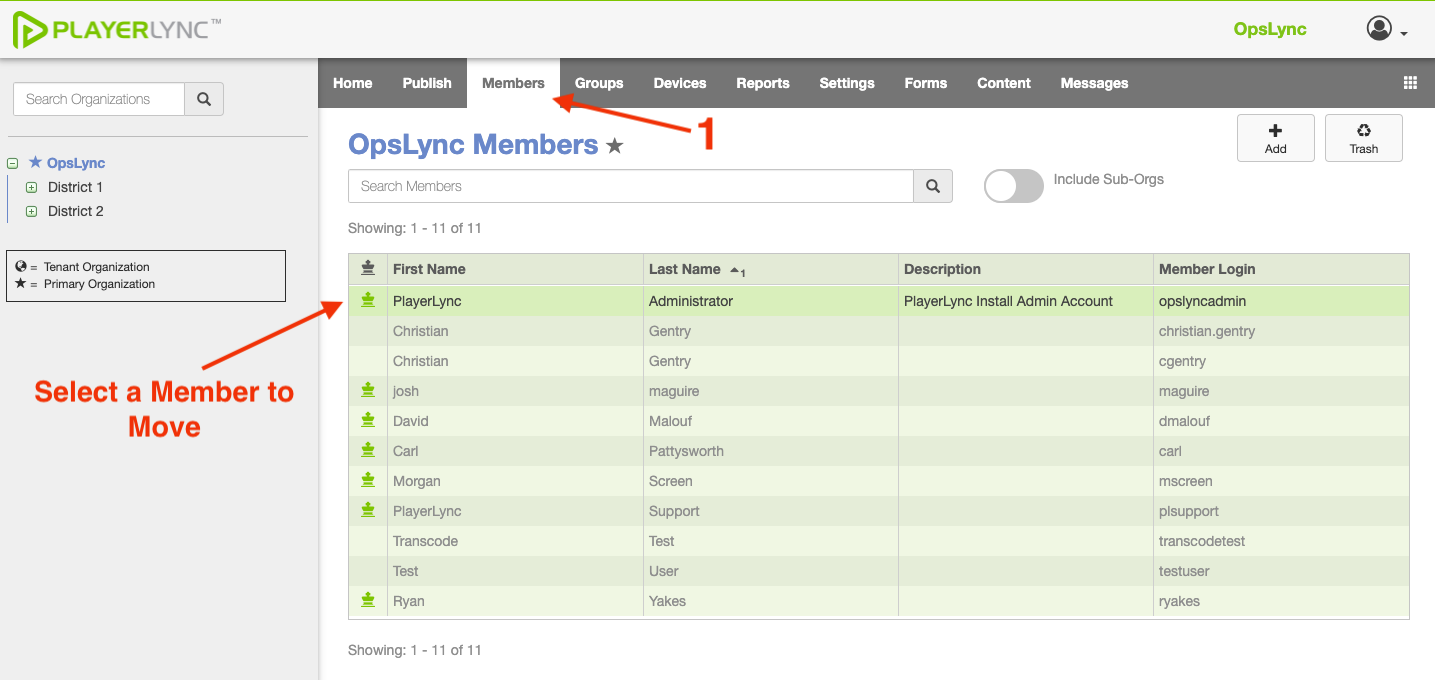Image resolution: width=1435 pixels, height=680 pixels.
Task: Focus the Search Members field
Action: pyautogui.click(x=631, y=186)
